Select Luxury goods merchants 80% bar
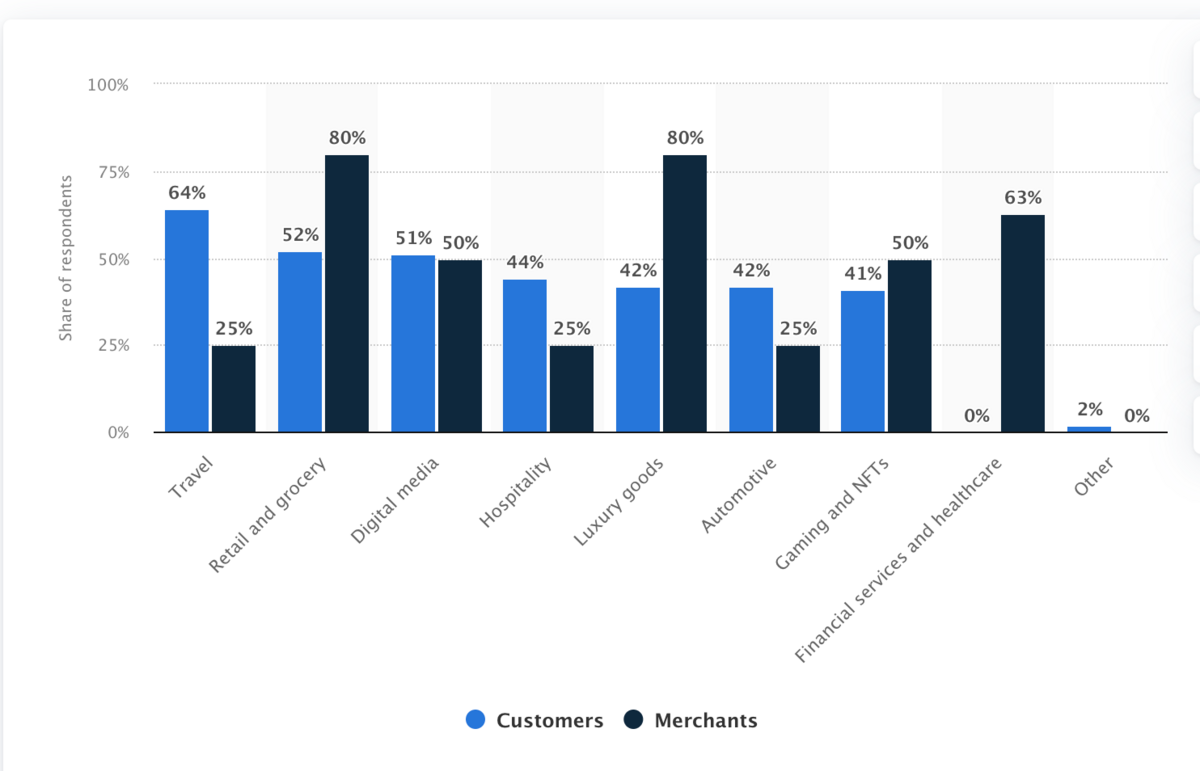Screen dimensions: 1200x771 (x=684, y=294)
